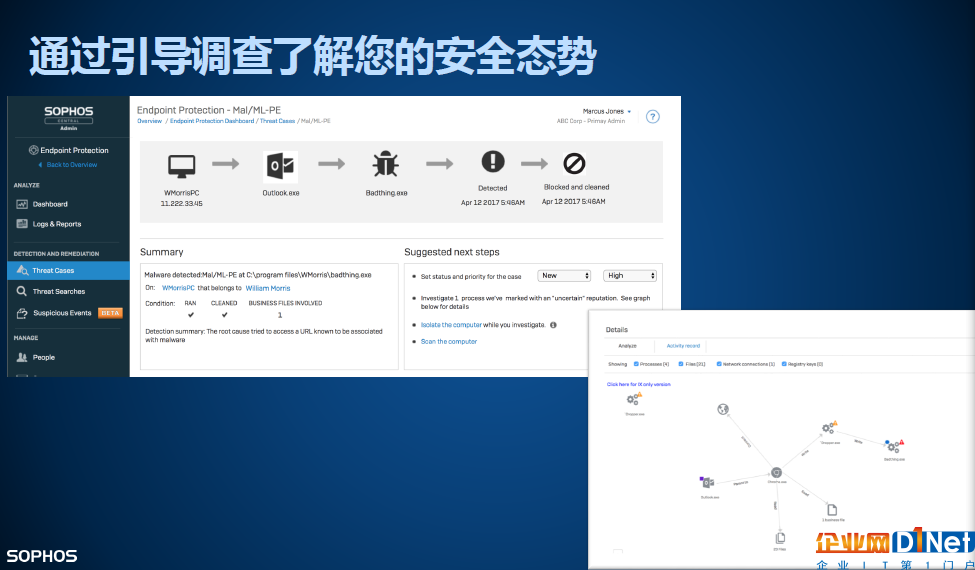
Task: Click info icon beside Isolate the computer
Action: click(553, 325)
